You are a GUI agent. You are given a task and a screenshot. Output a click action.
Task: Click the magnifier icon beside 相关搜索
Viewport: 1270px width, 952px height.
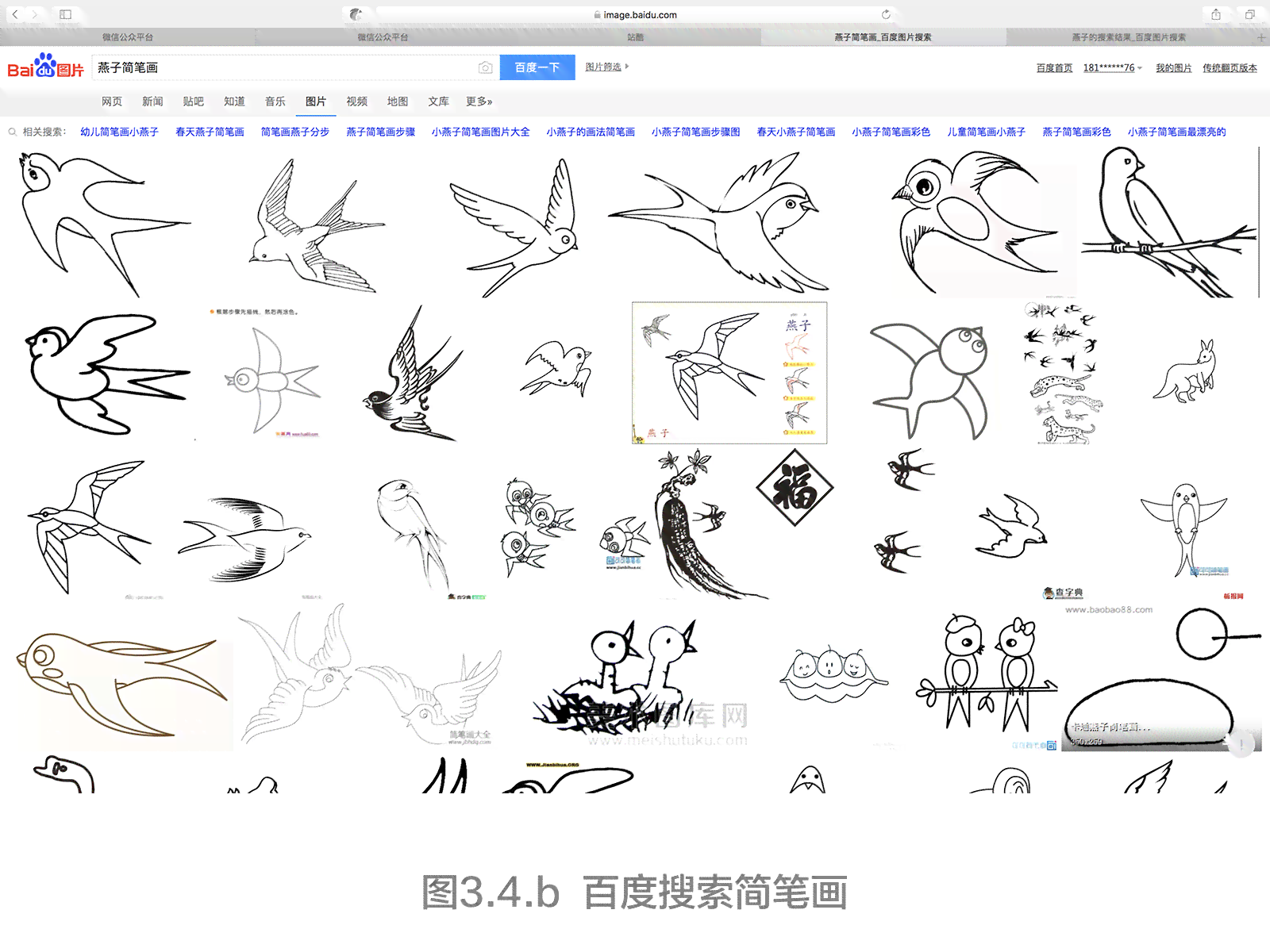pyautogui.click(x=13, y=132)
